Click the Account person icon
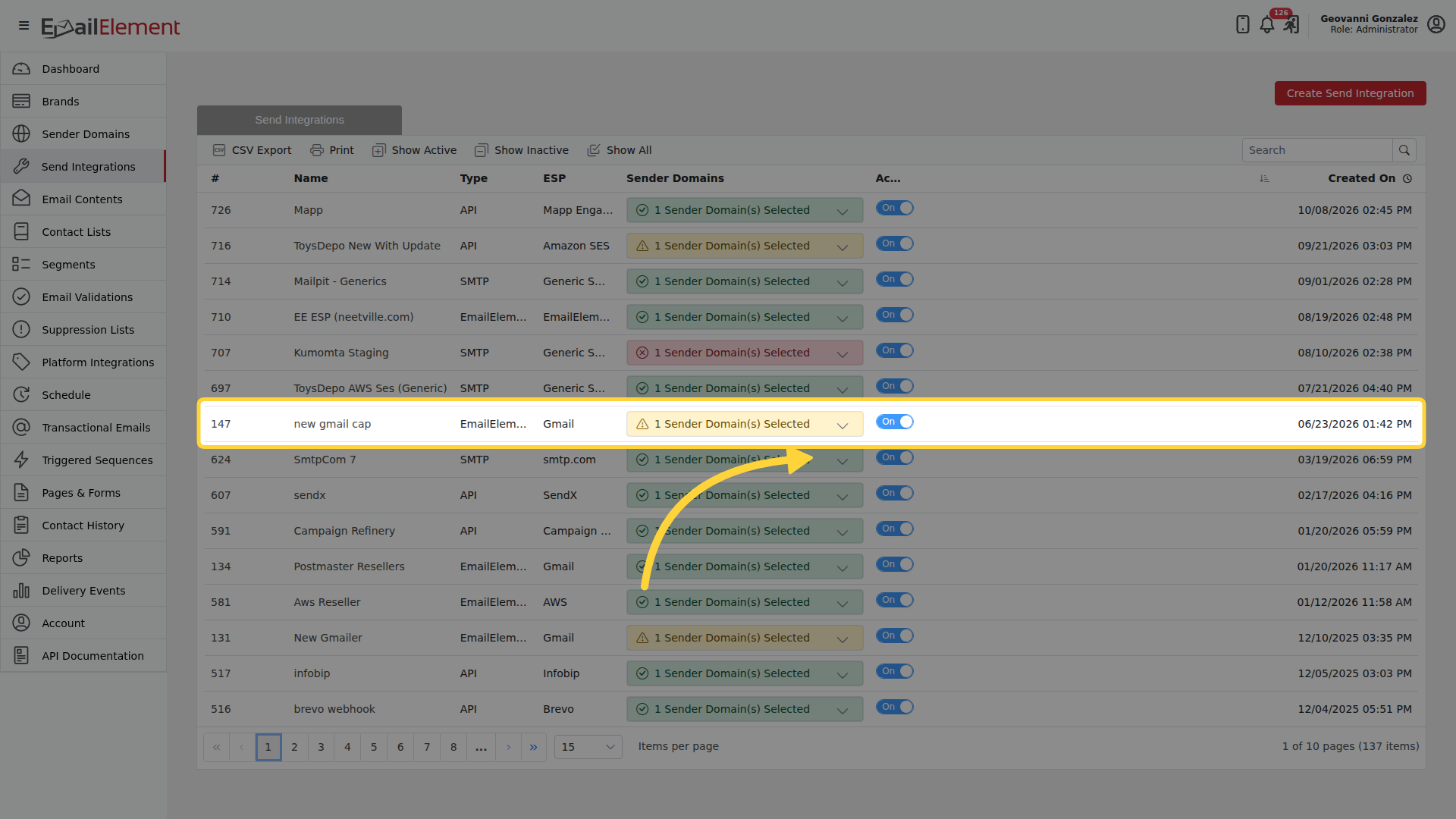 (21, 623)
